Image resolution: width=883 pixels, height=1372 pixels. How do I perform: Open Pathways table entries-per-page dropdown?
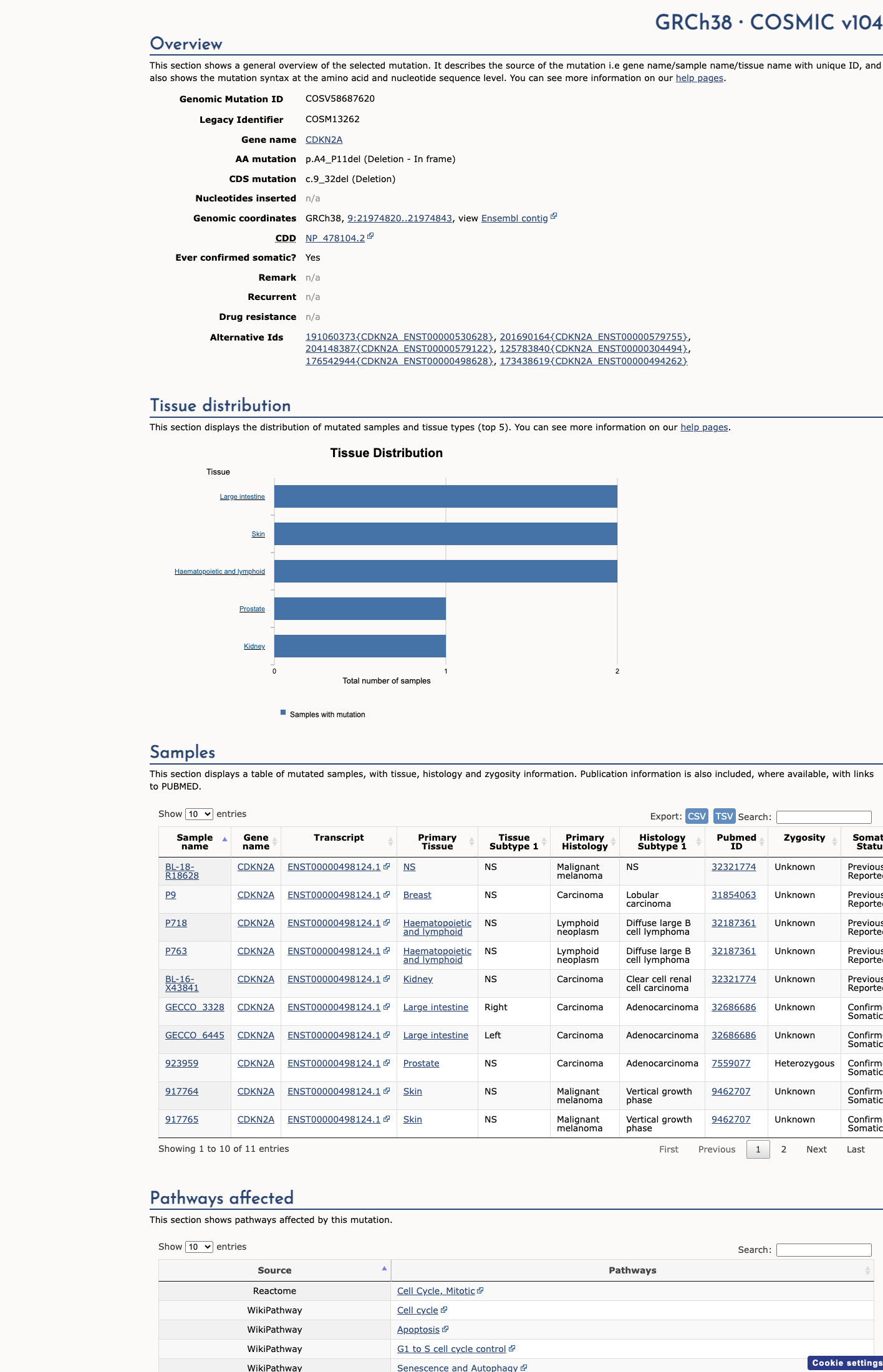pos(199,1247)
